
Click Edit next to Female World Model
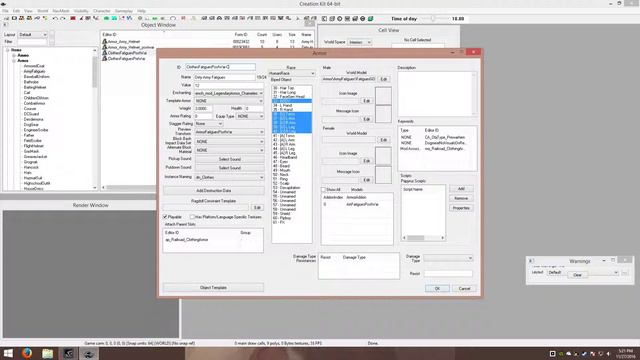point(384,140)
